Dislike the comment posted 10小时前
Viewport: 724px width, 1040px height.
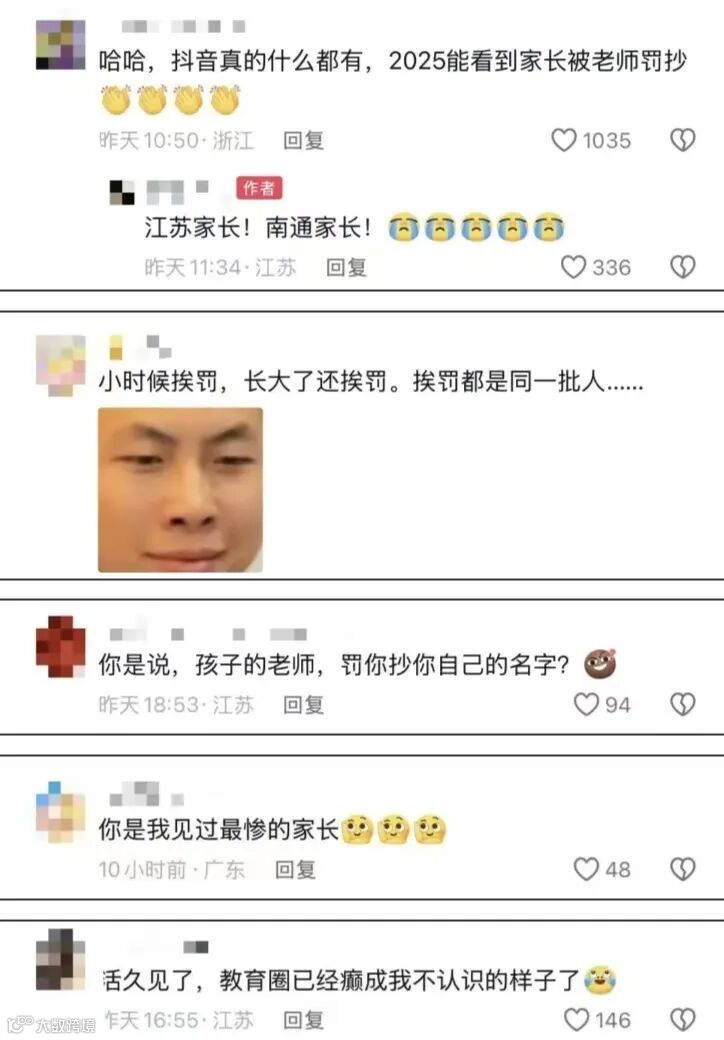(x=682, y=869)
